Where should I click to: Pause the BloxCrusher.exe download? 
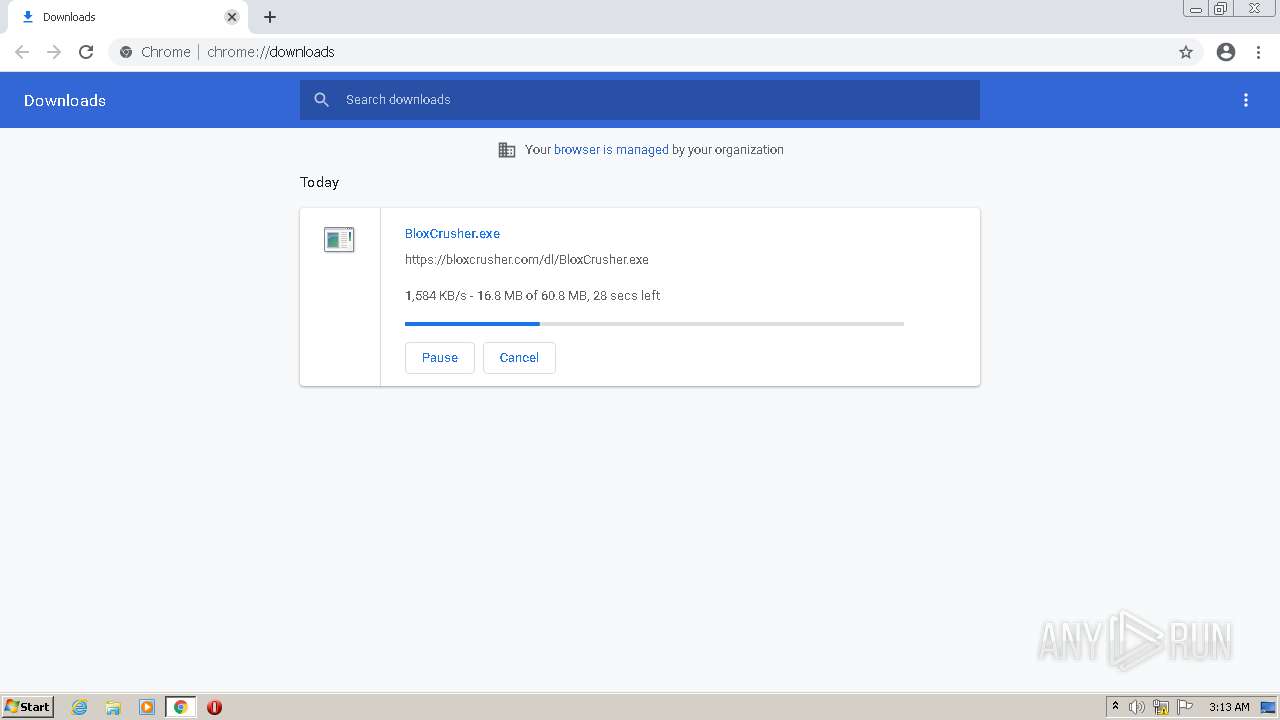coord(440,358)
